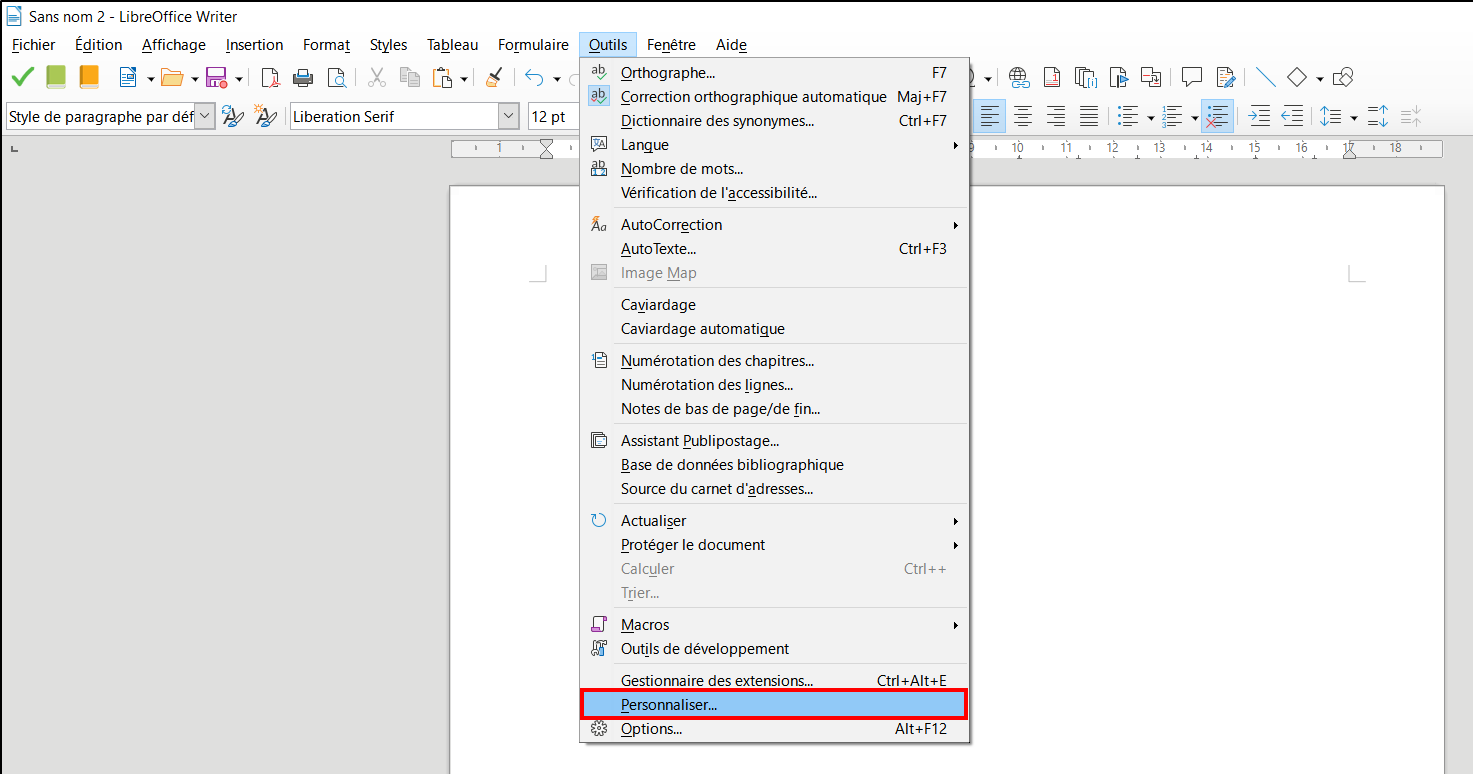Expand the numbered list style arrow
Screen dimensions: 1473x774
coord(1194,117)
